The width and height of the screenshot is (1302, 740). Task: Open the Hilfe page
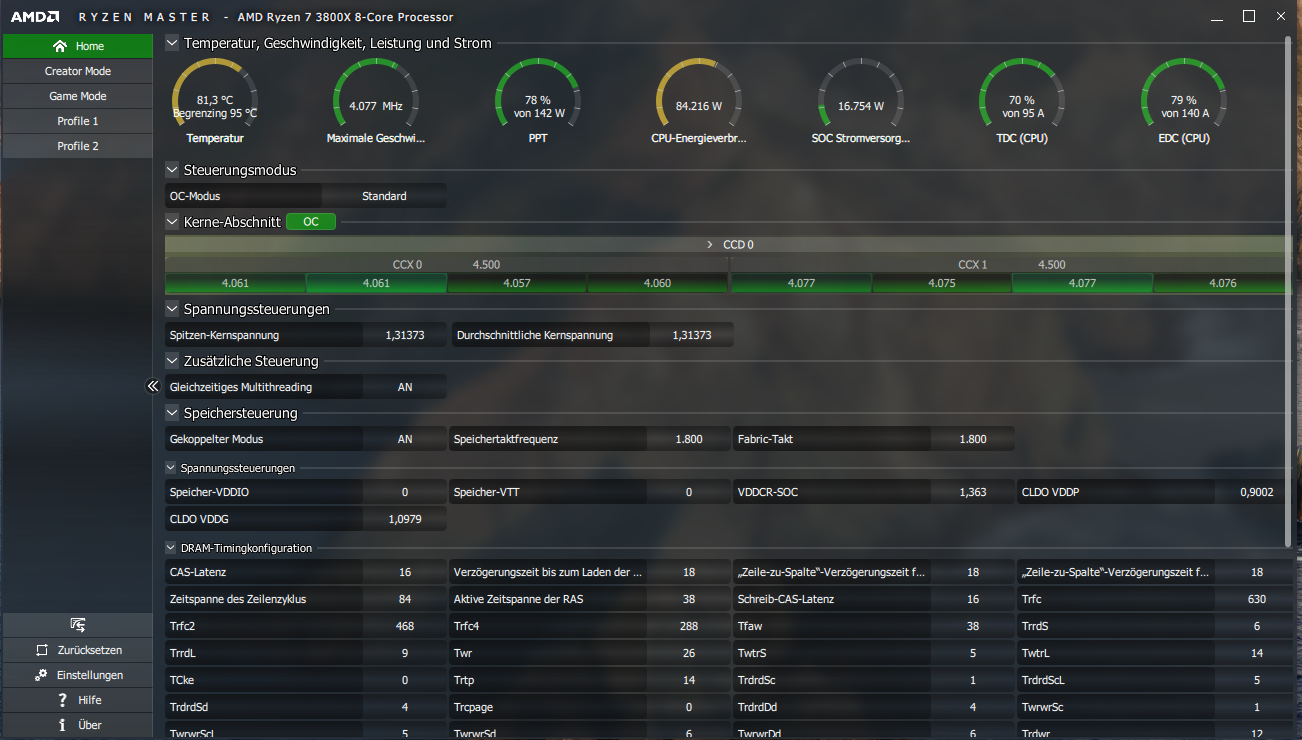77,700
